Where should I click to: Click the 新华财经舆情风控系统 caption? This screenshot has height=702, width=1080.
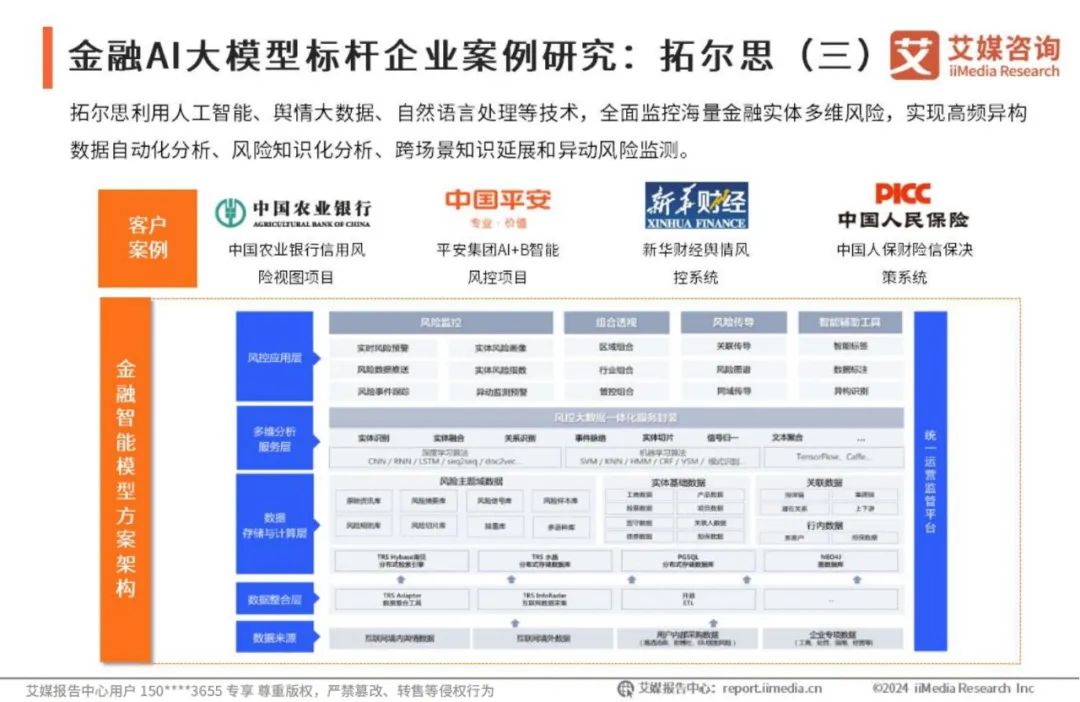click(696, 263)
